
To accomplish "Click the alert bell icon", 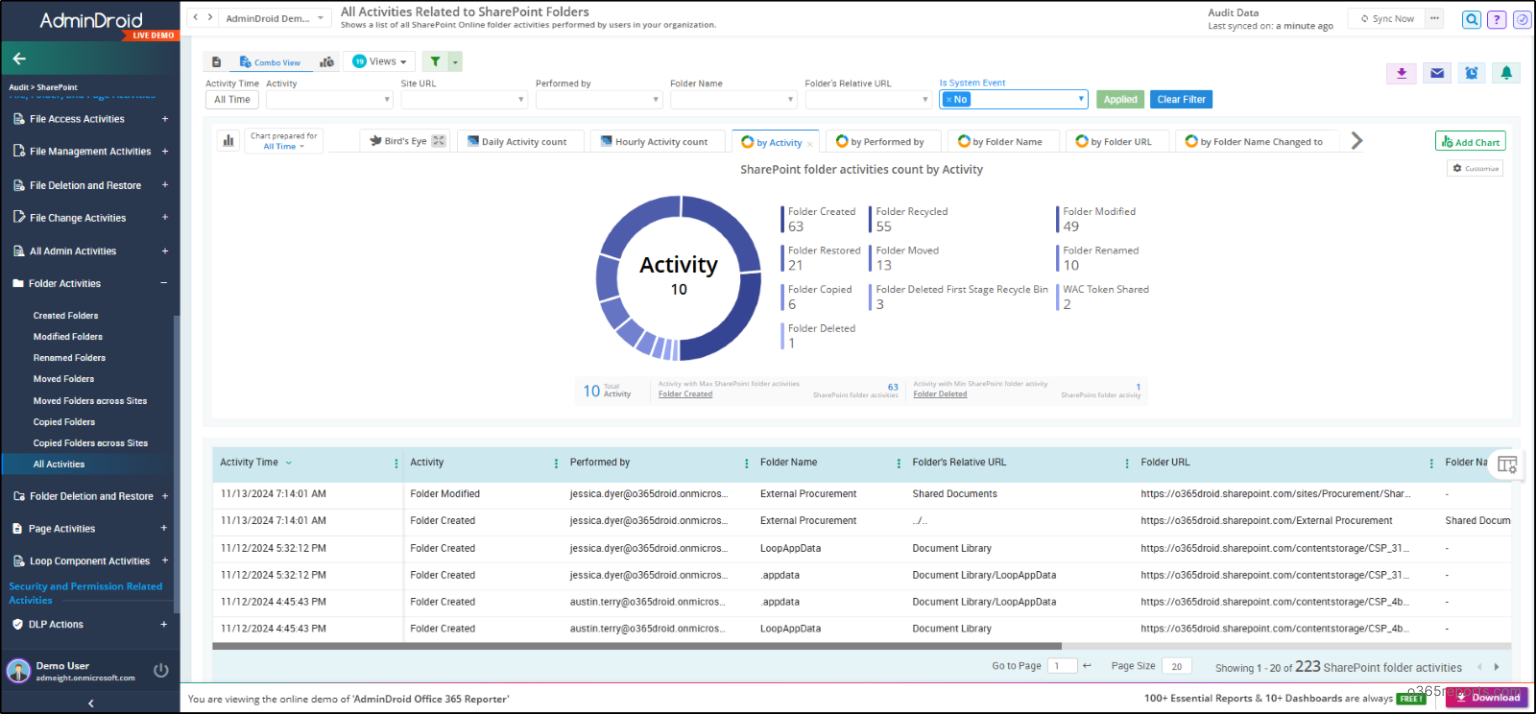I will pos(1506,73).
